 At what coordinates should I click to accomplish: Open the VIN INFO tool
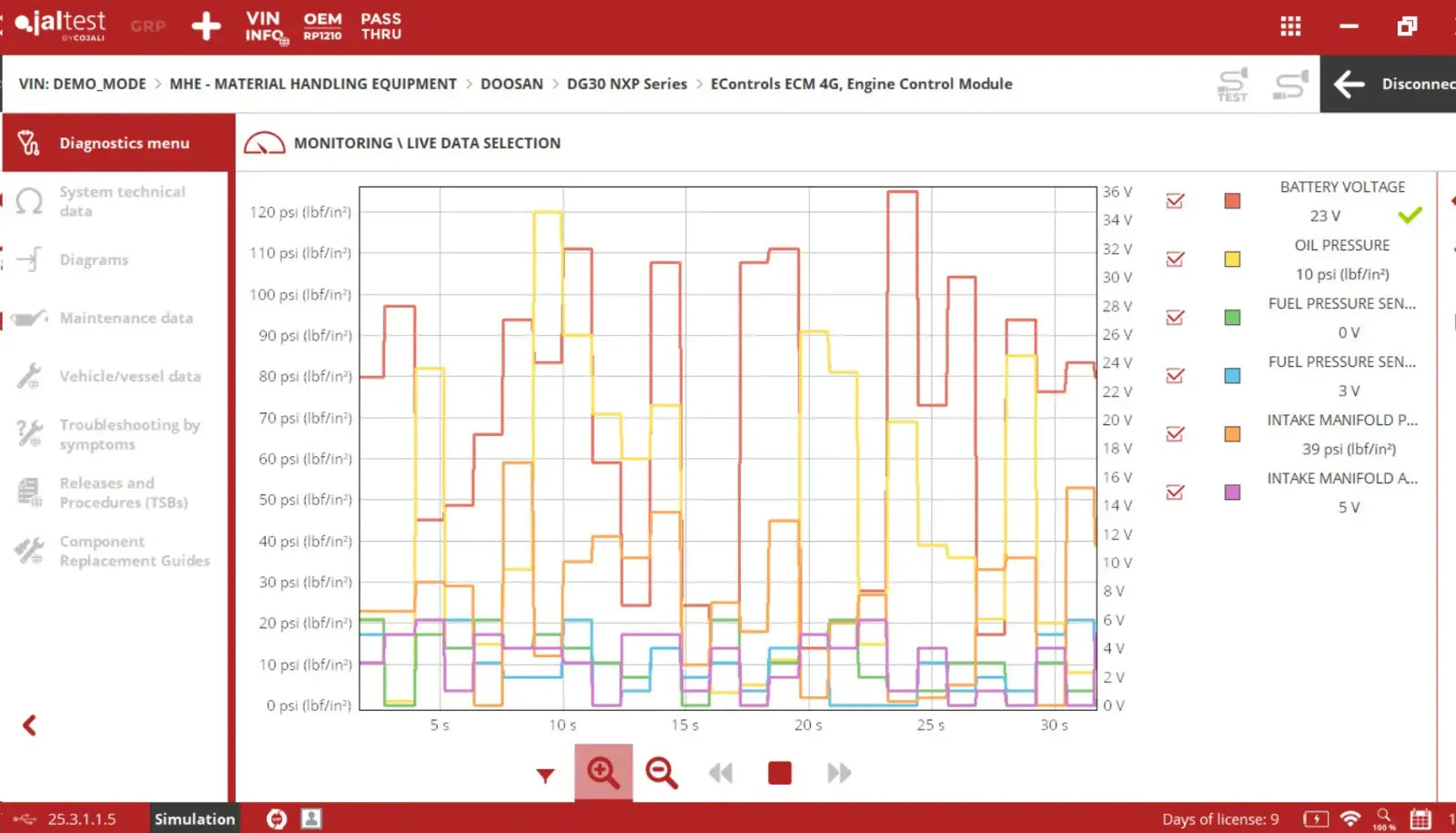coord(265,26)
